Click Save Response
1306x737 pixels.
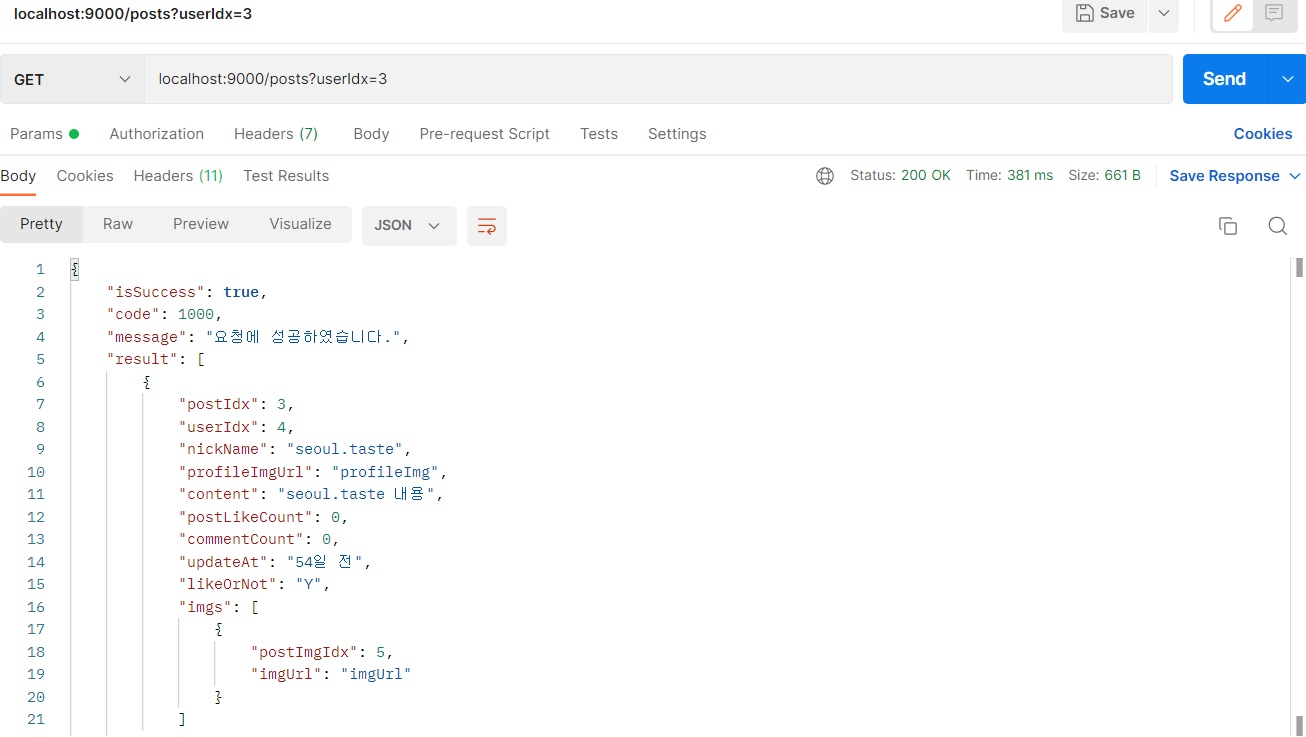1225,176
